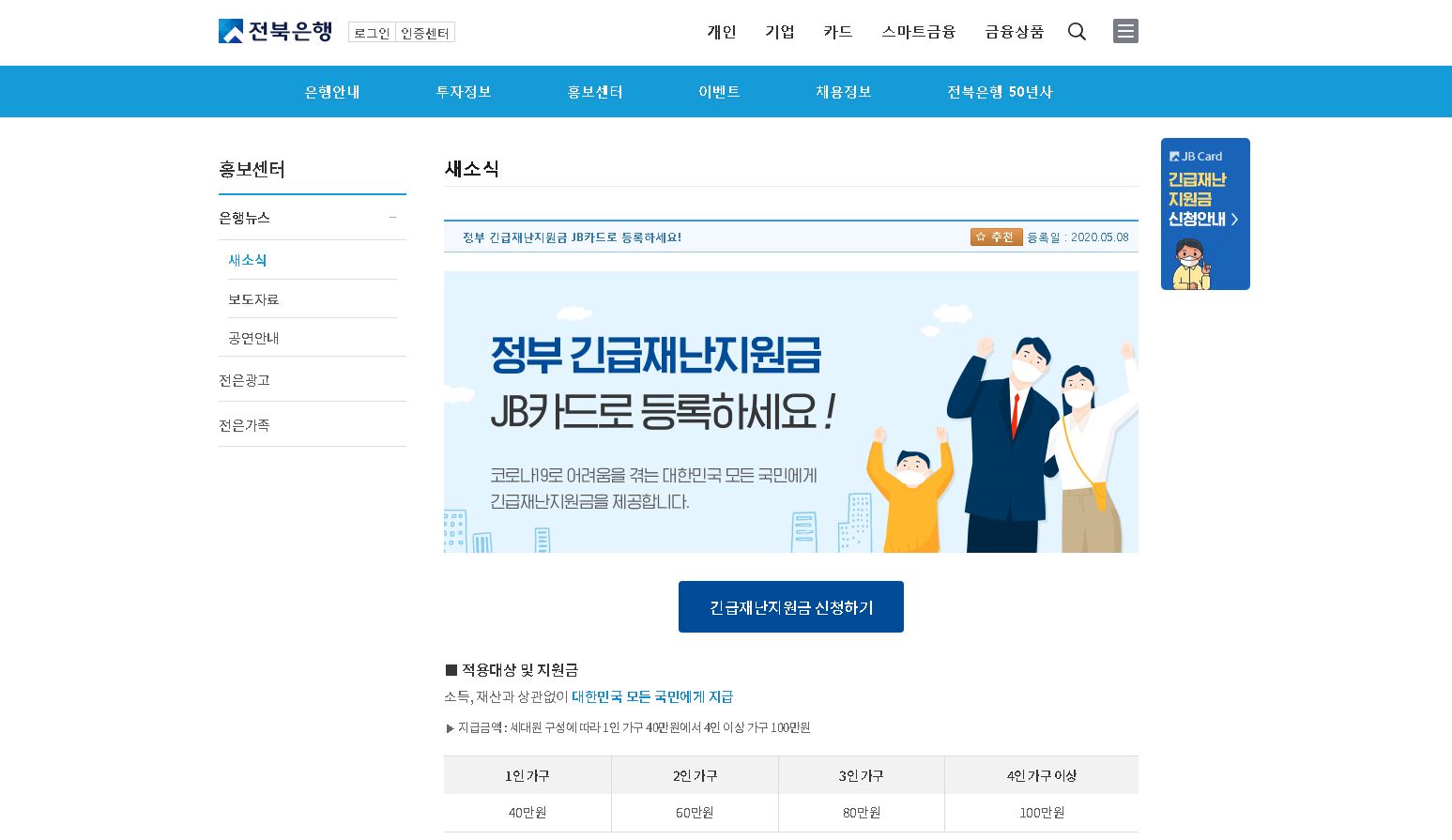Click the 홍보센터 sidebar heading
Image resolution: width=1452 pixels, height=840 pixels.
pyautogui.click(x=252, y=170)
